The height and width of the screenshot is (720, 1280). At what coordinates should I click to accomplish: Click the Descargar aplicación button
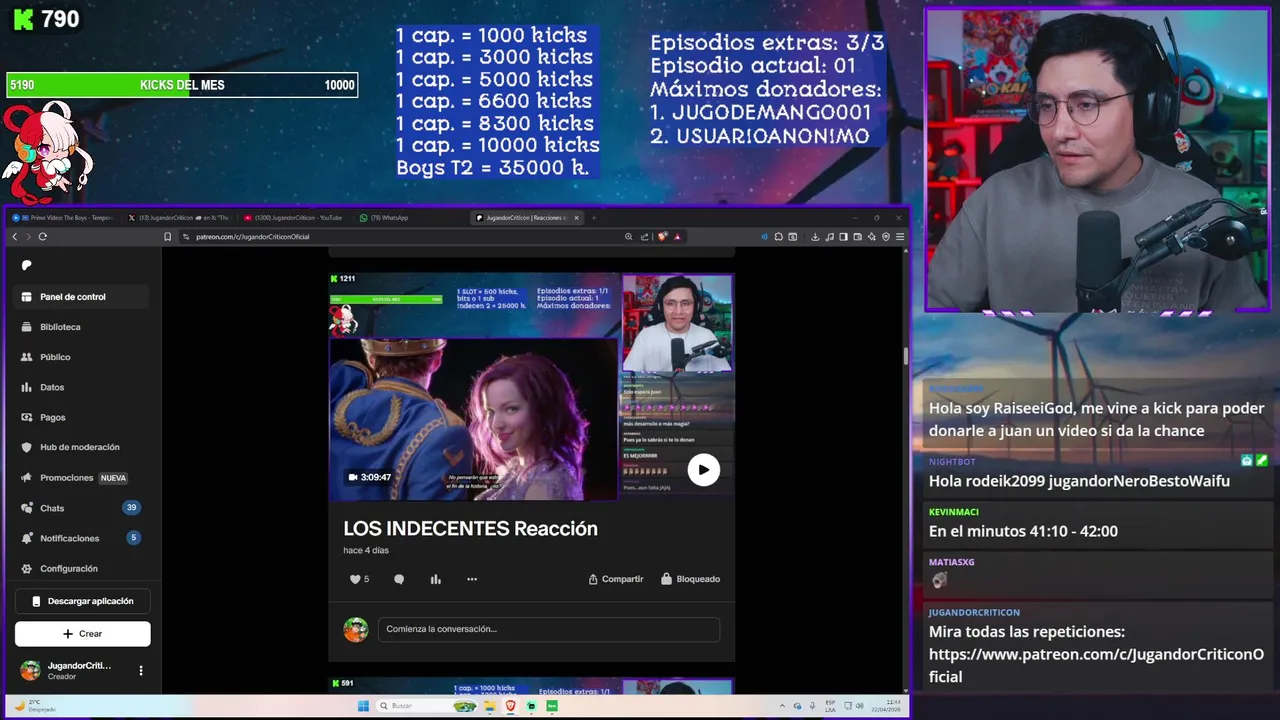pos(82,601)
